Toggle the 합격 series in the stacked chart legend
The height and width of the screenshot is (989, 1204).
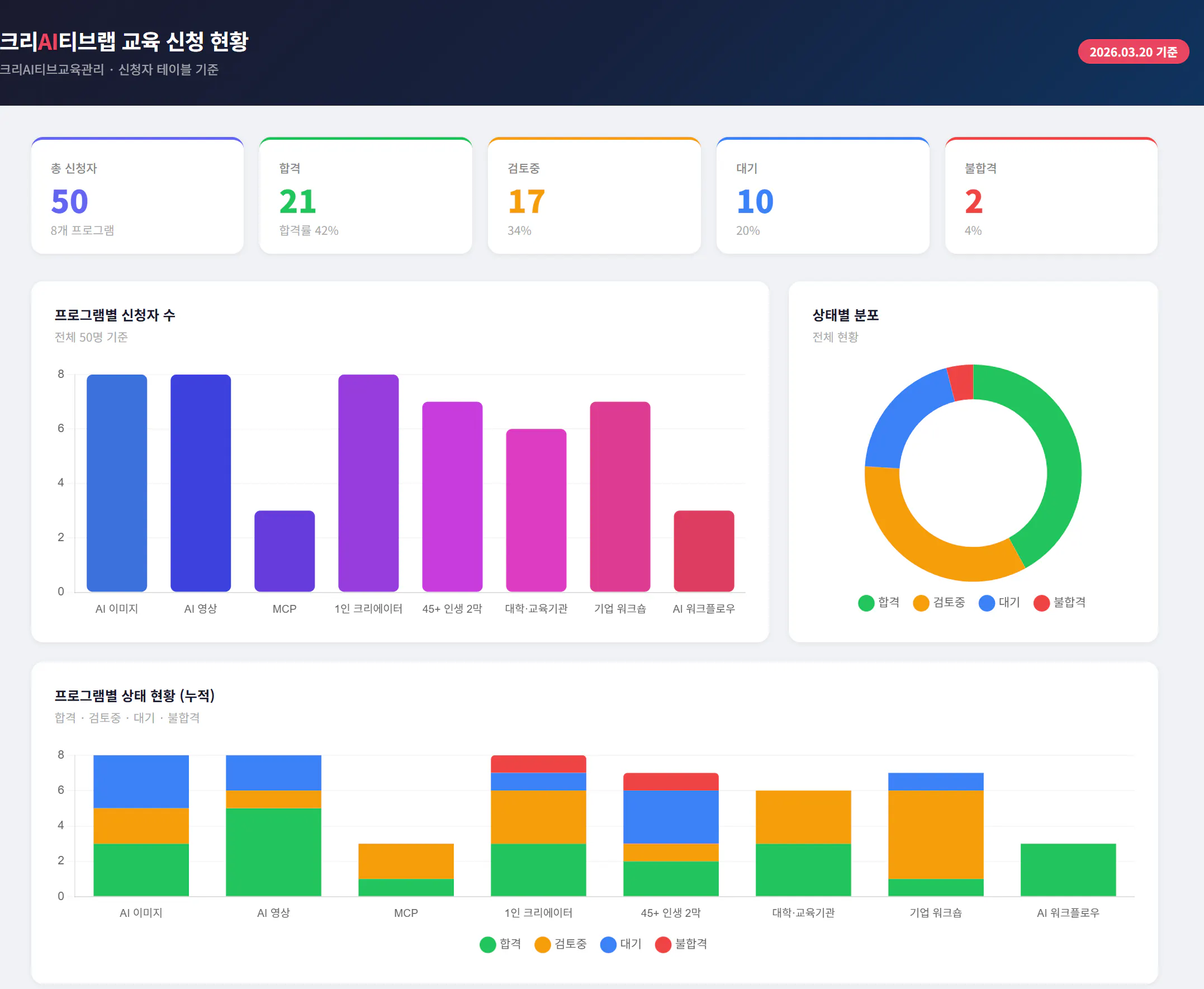[x=501, y=944]
